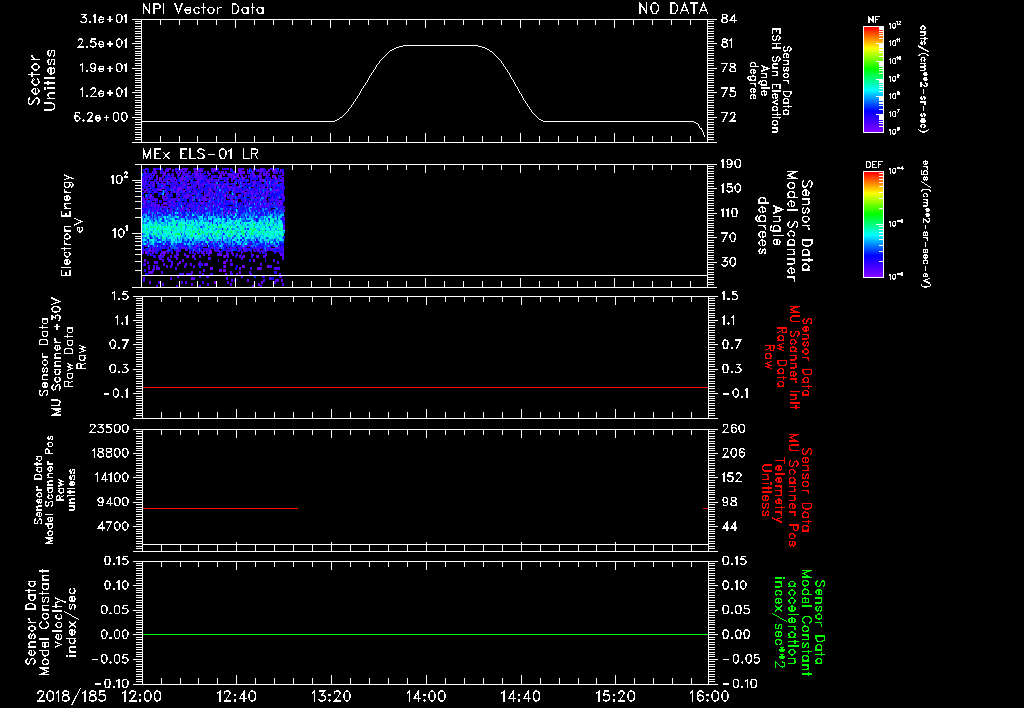Click the "Model Scanner Pos Raw" axis title
Image resolution: width=1024 pixels, height=708 pixels.
coord(55,490)
